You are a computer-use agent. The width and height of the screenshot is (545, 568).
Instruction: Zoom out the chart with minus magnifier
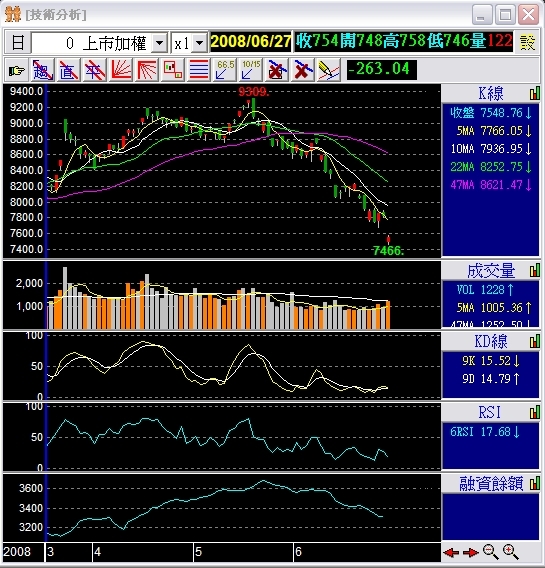(491, 552)
